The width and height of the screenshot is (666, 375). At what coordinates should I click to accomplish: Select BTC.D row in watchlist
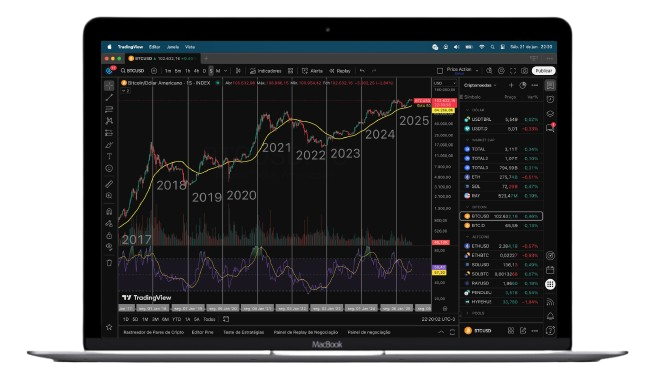tap(501, 226)
